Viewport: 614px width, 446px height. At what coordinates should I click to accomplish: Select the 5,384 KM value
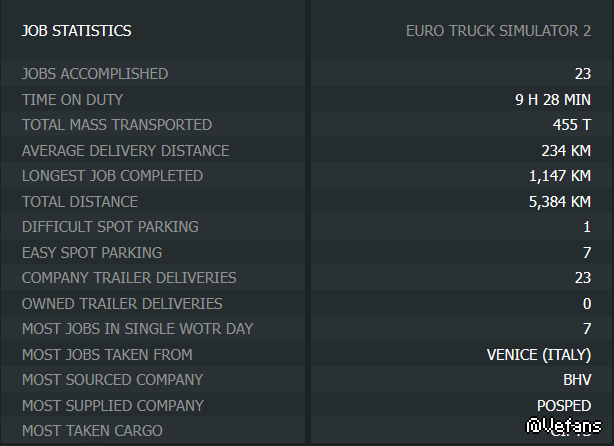point(560,202)
